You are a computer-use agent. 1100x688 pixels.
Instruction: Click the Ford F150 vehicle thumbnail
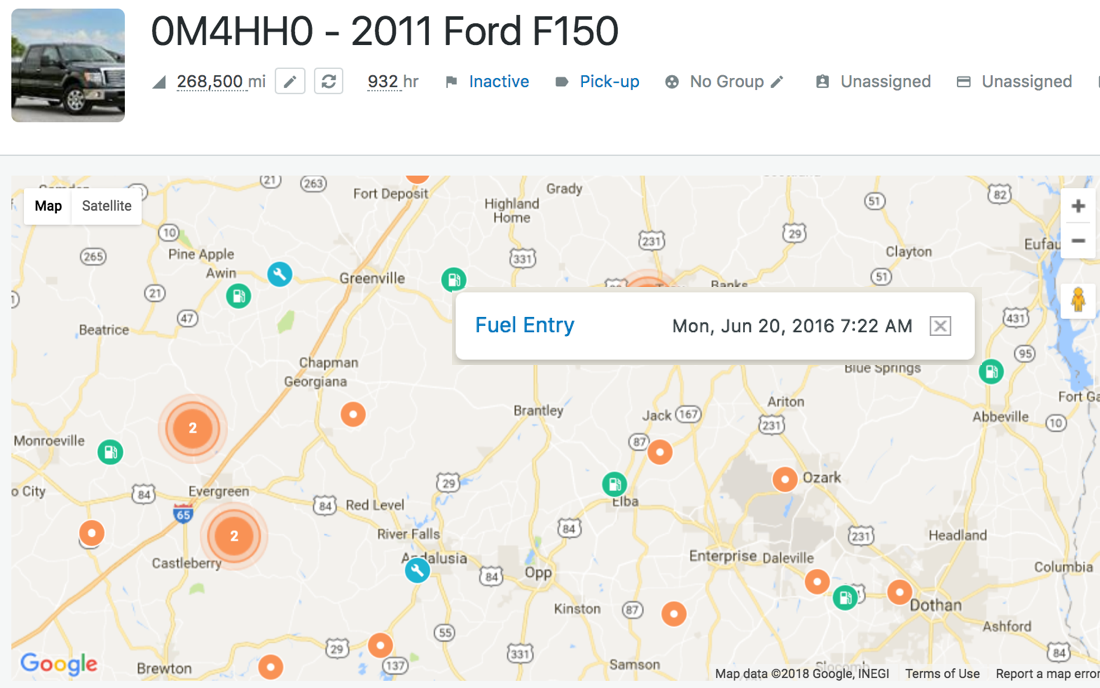(x=68, y=66)
